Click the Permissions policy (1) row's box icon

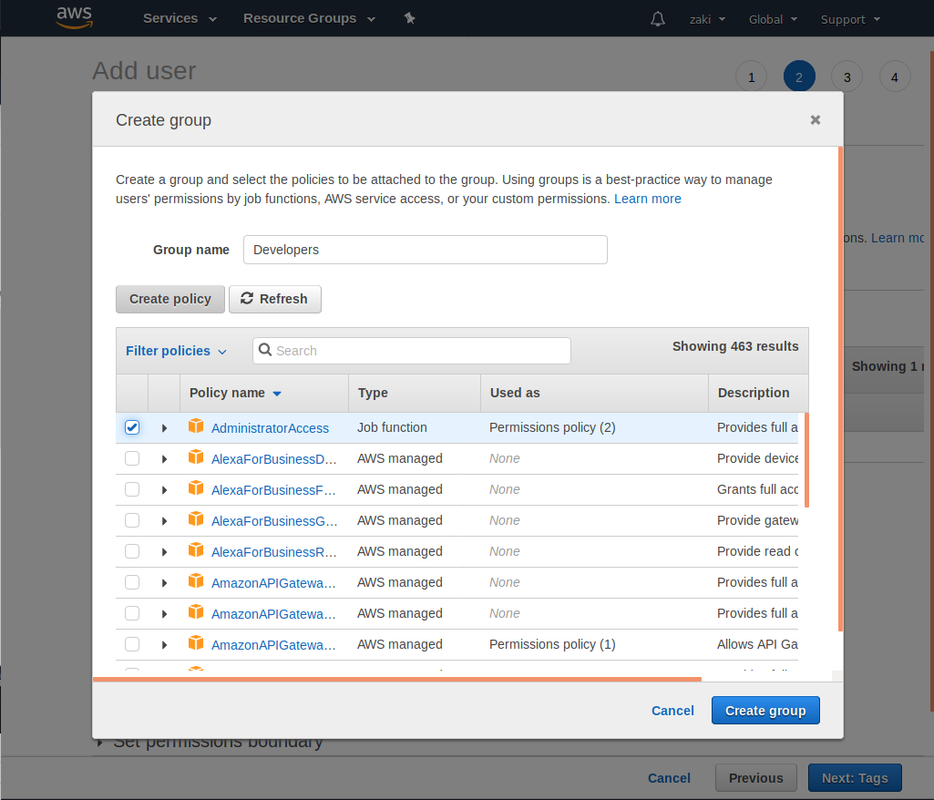[x=196, y=643]
